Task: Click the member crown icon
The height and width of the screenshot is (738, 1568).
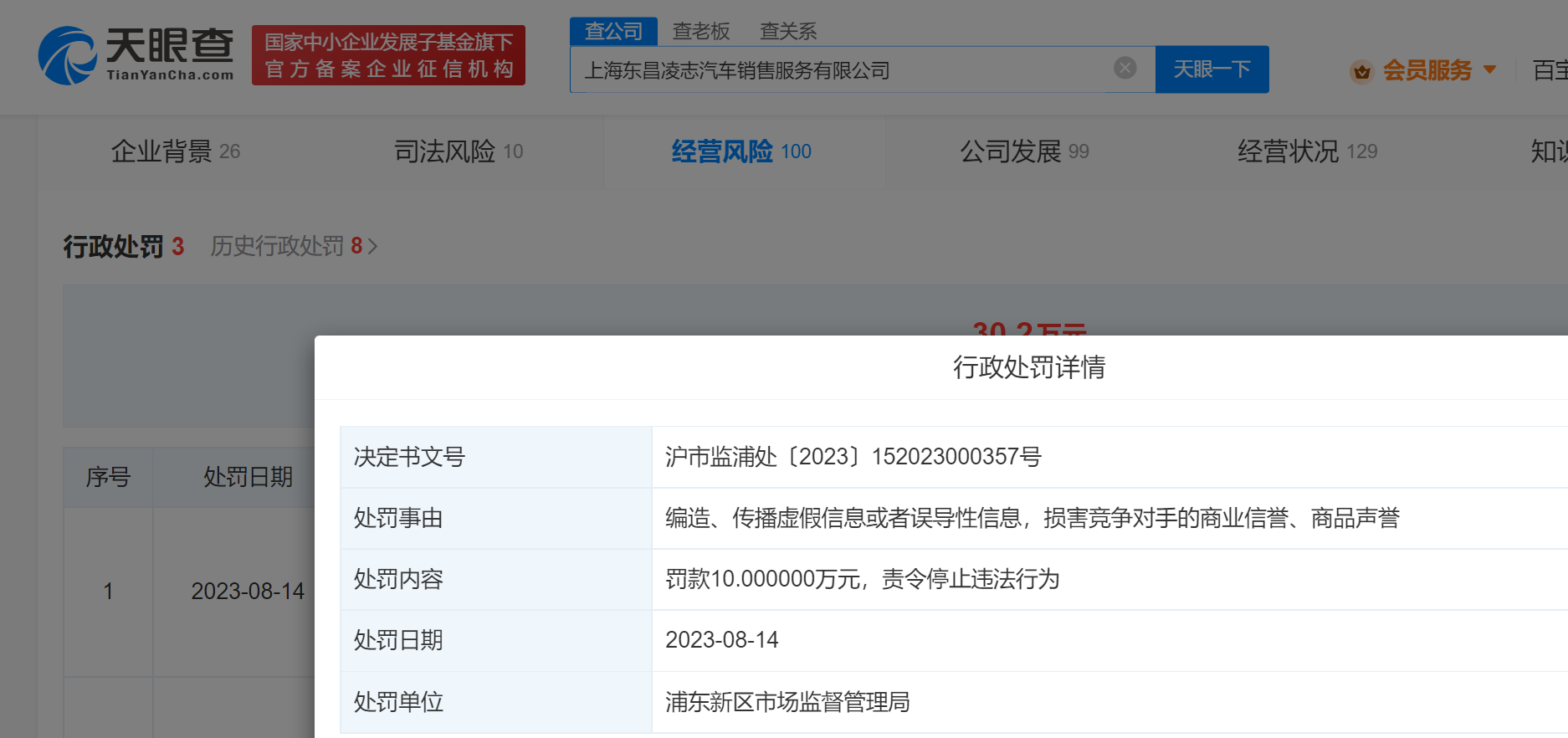Action: click(1361, 71)
